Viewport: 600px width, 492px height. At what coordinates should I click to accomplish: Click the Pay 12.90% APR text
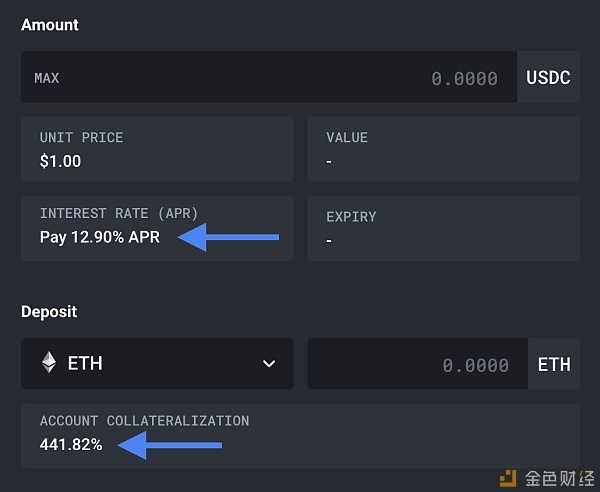[x=100, y=237]
